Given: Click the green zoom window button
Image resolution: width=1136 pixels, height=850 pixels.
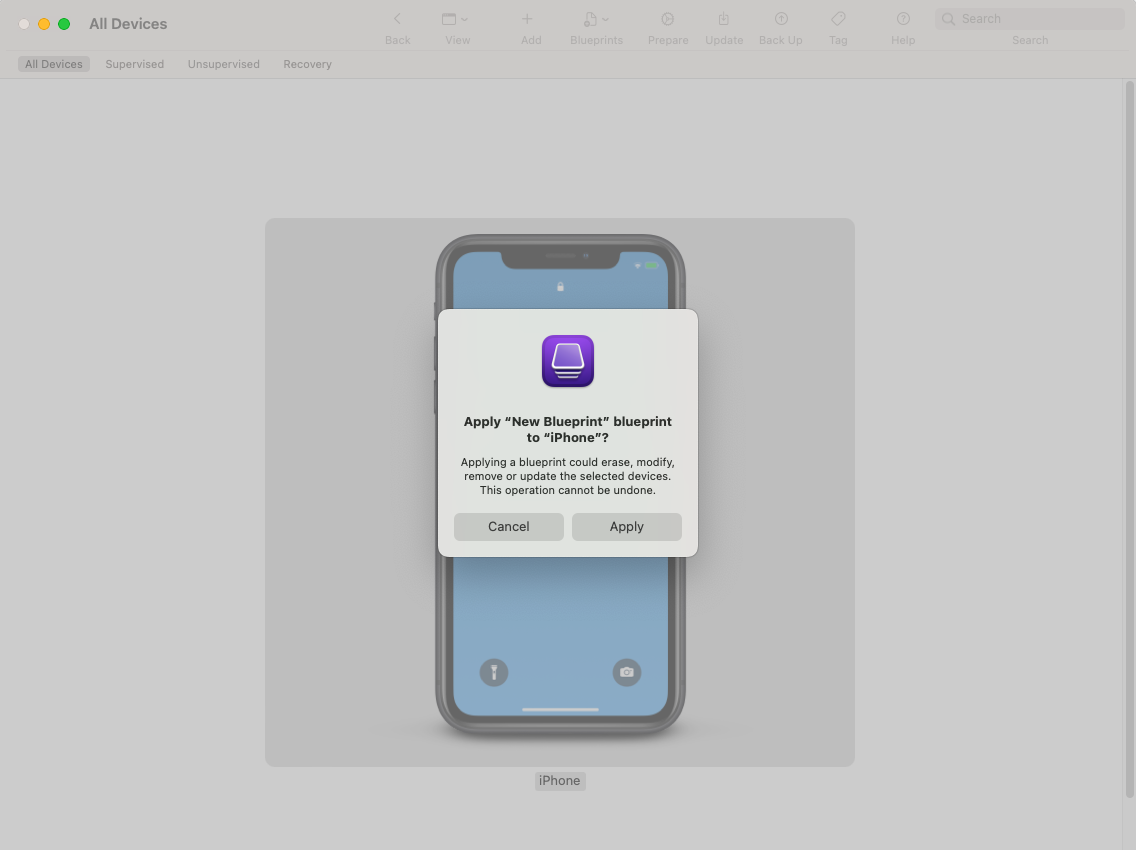Looking at the screenshot, I should (x=64, y=24).
